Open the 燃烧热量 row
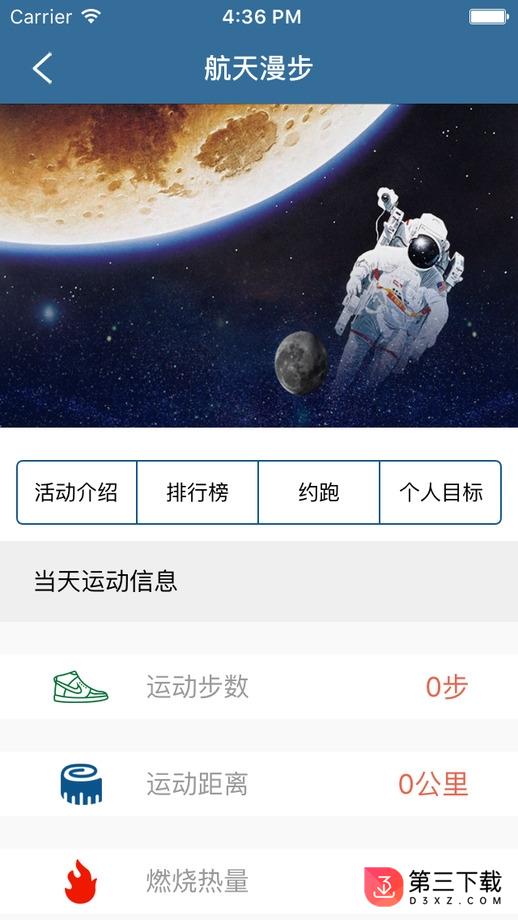Screen dimensions: 518x920 259,882
